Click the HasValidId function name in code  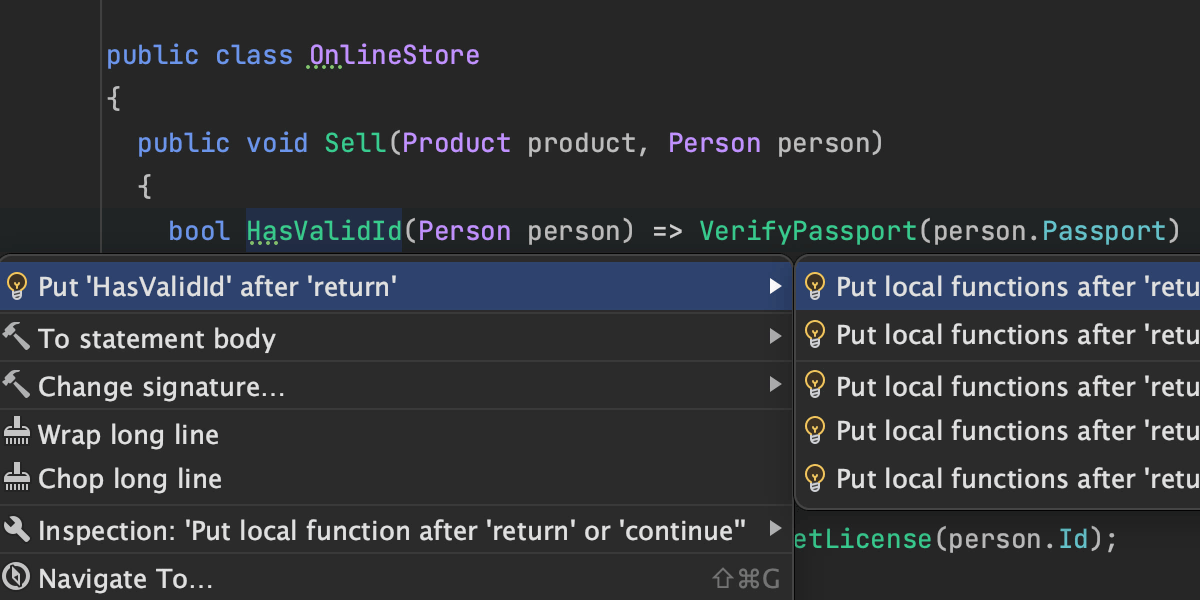[323, 232]
